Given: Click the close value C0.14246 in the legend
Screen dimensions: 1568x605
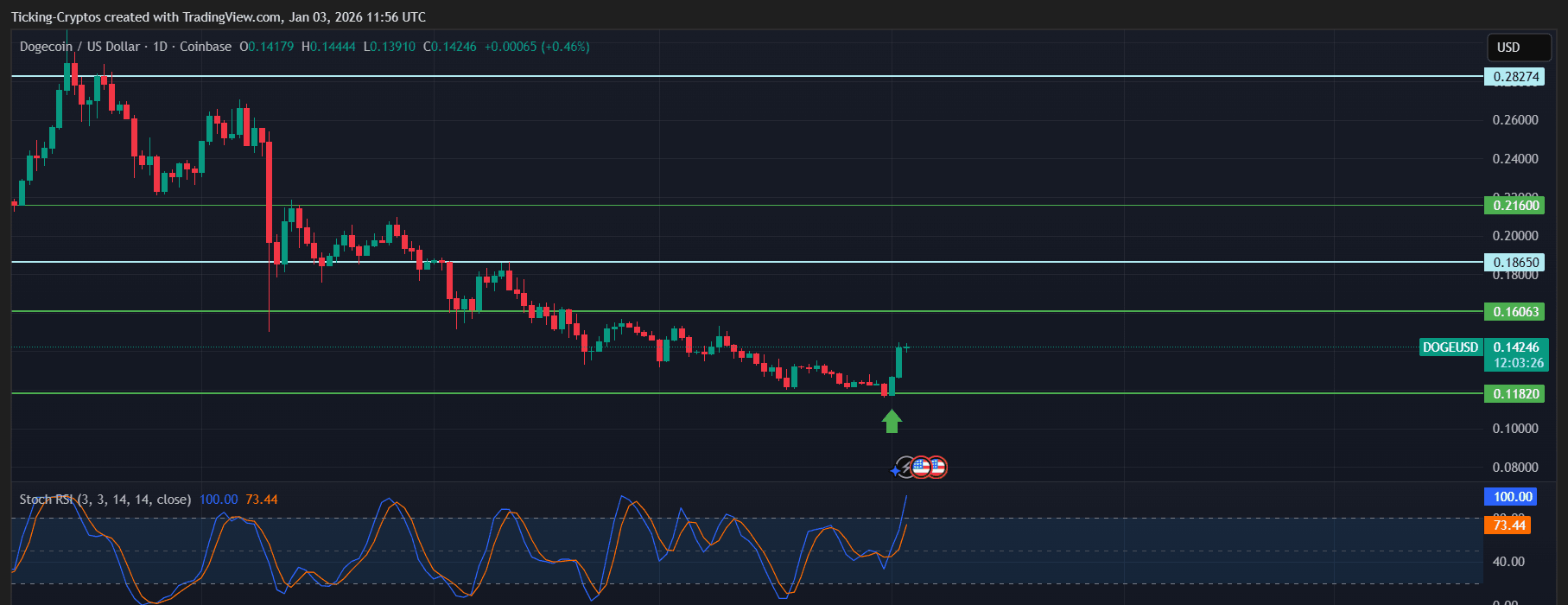Looking at the screenshot, I should (x=449, y=47).
